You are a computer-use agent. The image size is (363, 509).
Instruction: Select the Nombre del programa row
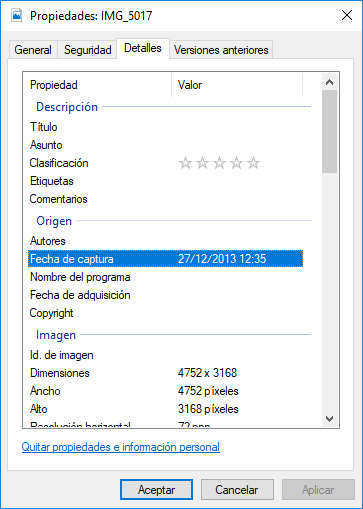point(166,277)
